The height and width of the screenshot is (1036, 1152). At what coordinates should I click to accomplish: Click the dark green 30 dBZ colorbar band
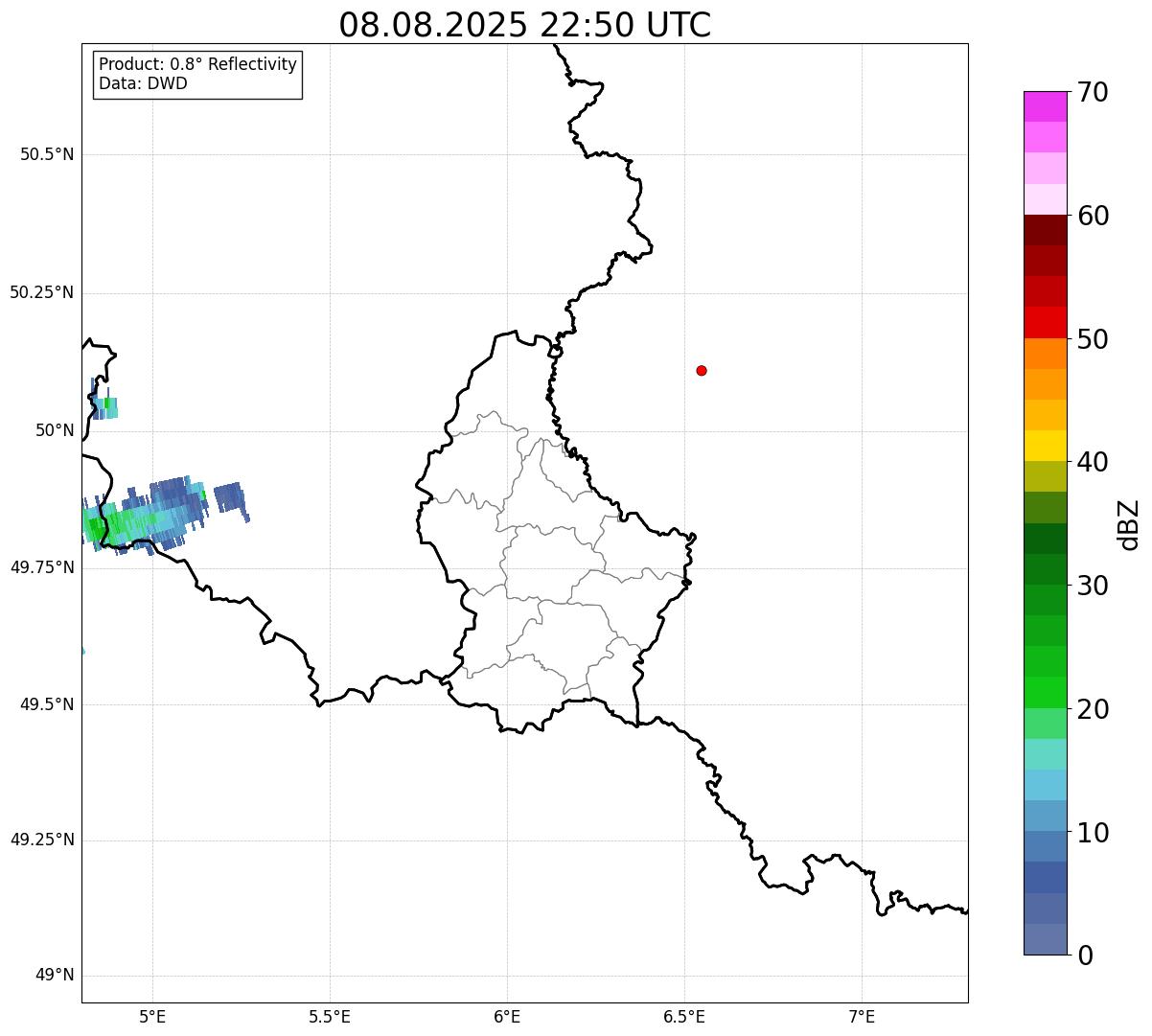[x=1045, y=569]
